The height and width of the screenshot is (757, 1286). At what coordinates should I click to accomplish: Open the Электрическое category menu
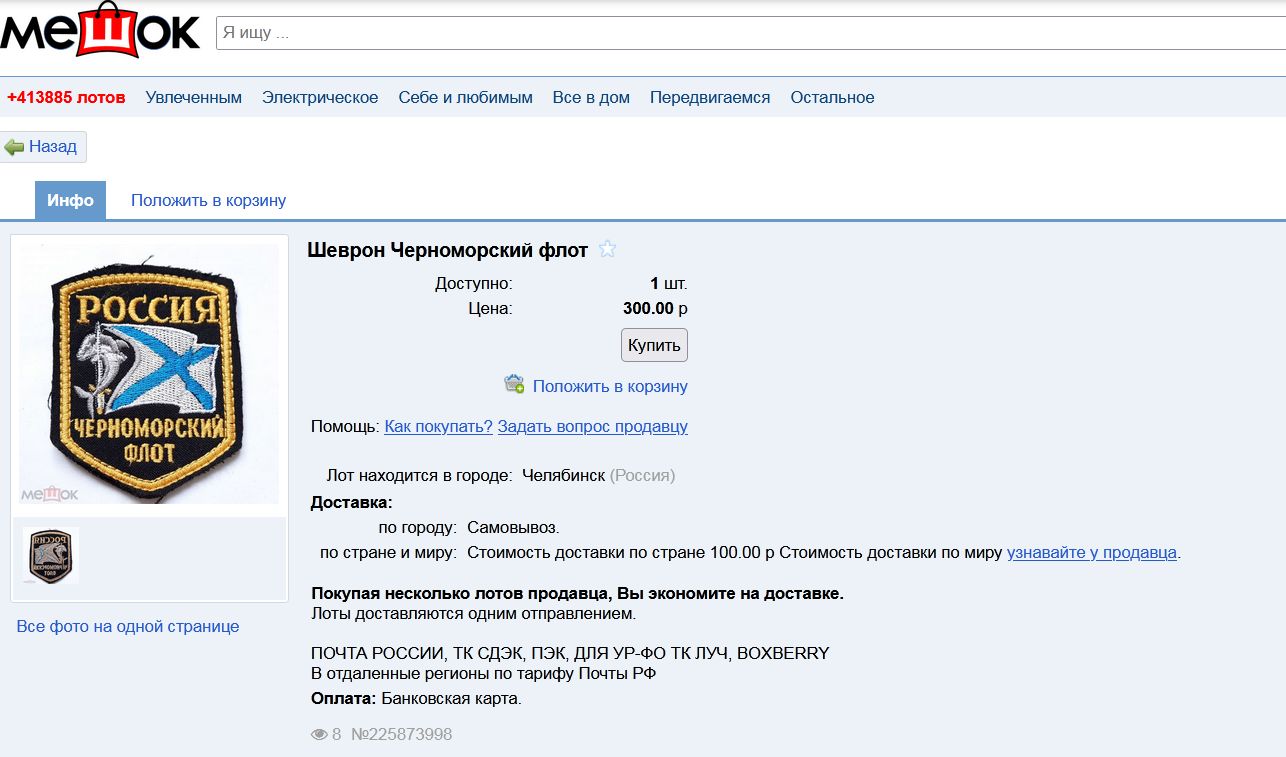click(320, 98)
